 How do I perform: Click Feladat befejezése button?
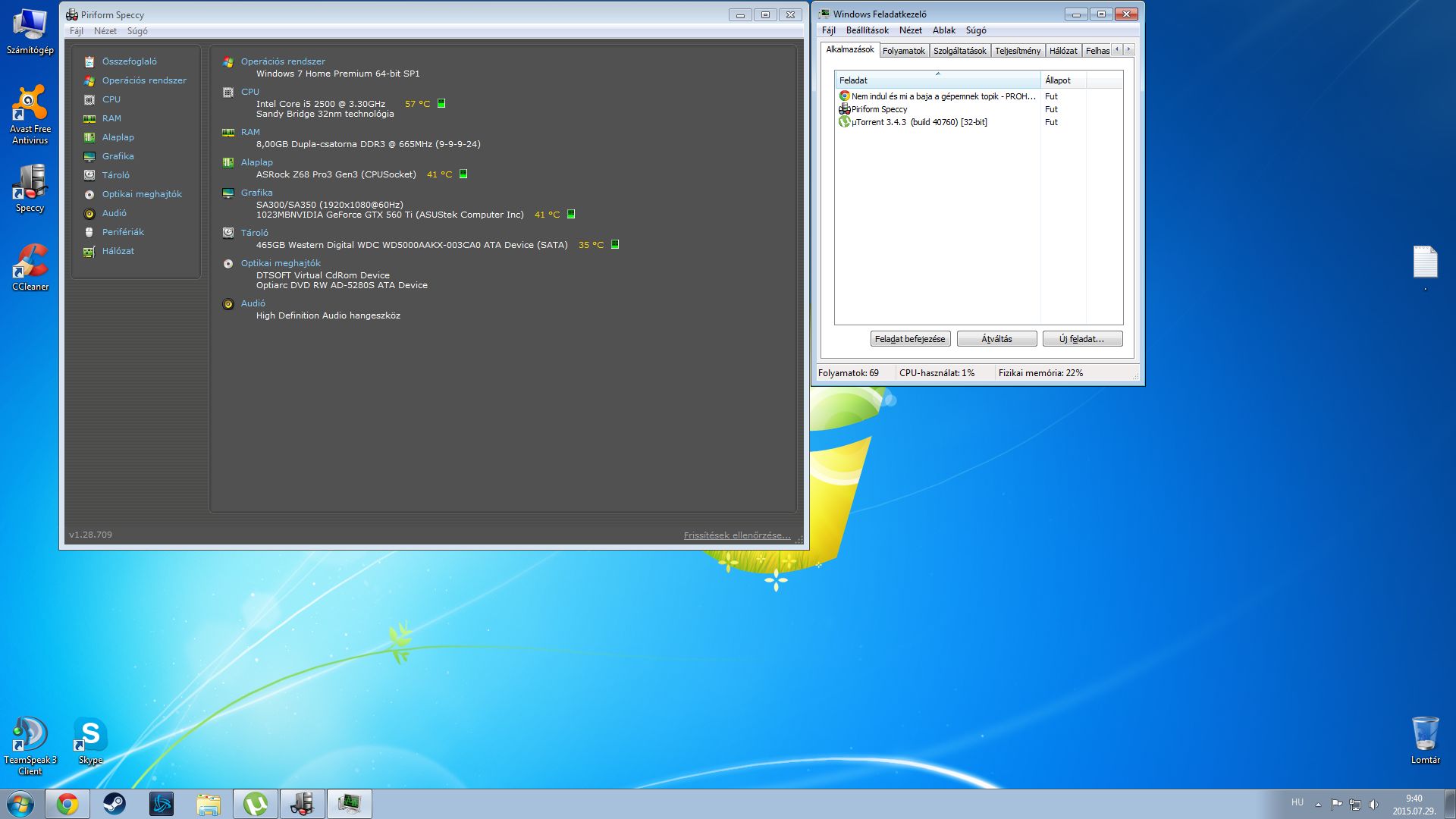tap(910, 339)
